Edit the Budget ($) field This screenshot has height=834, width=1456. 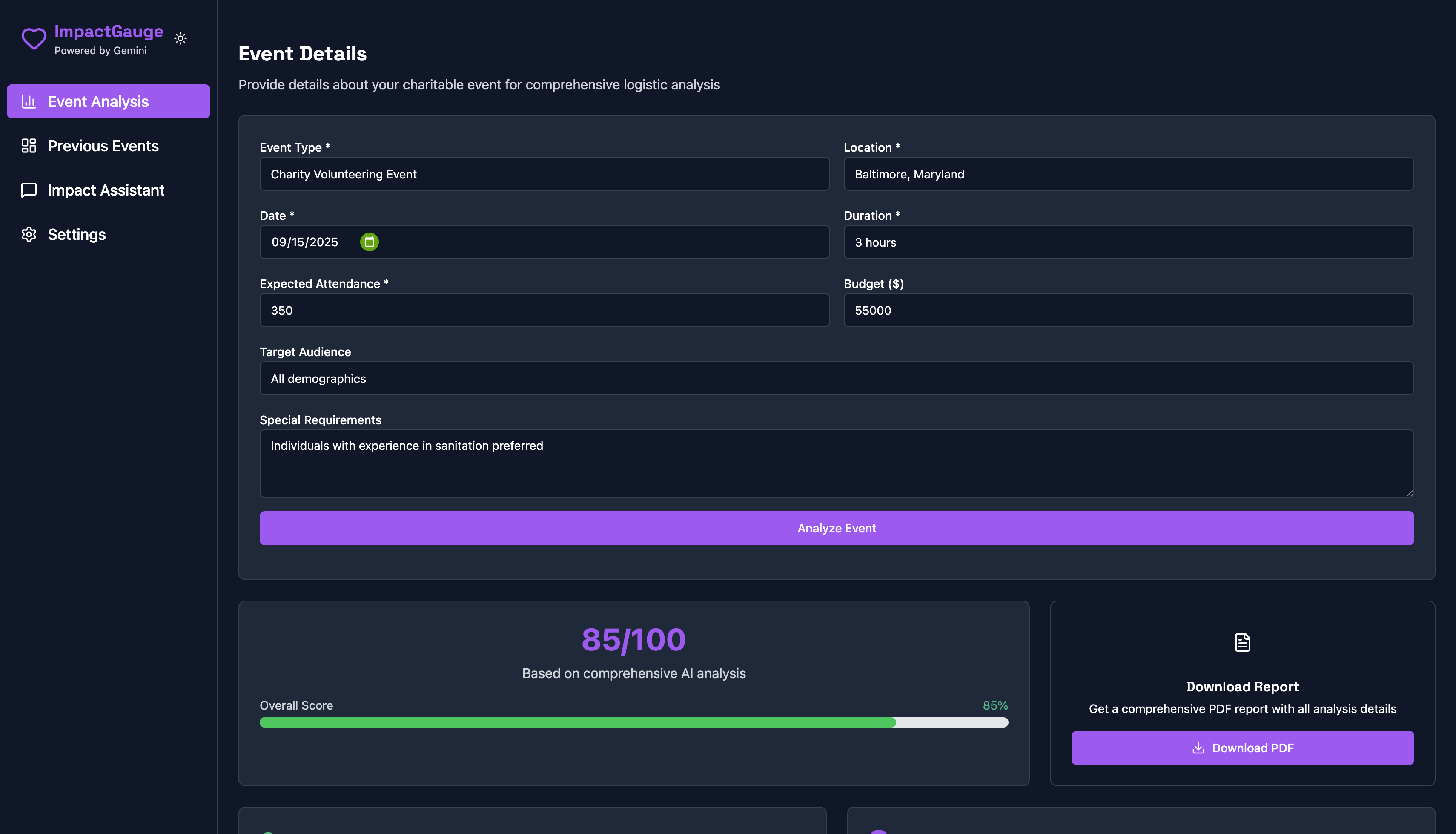pos(1128,311)
